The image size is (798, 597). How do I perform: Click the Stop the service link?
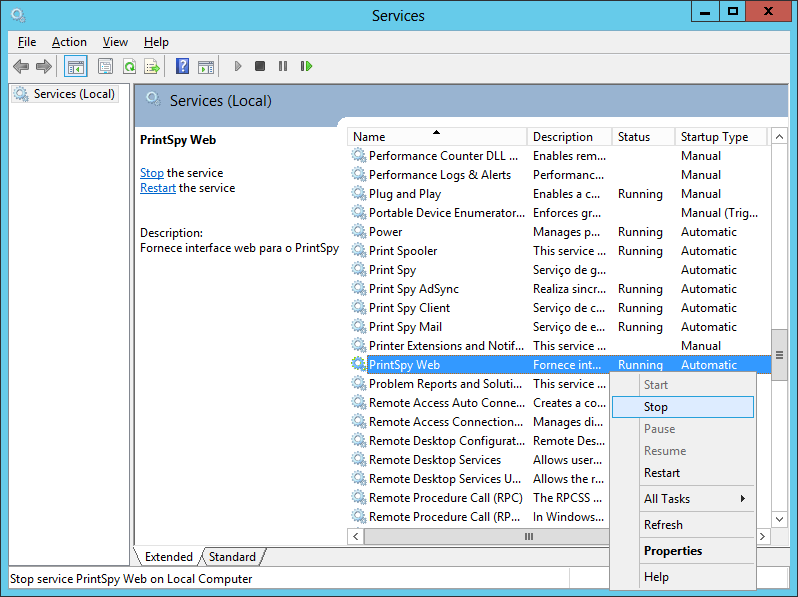click(152, 173)
